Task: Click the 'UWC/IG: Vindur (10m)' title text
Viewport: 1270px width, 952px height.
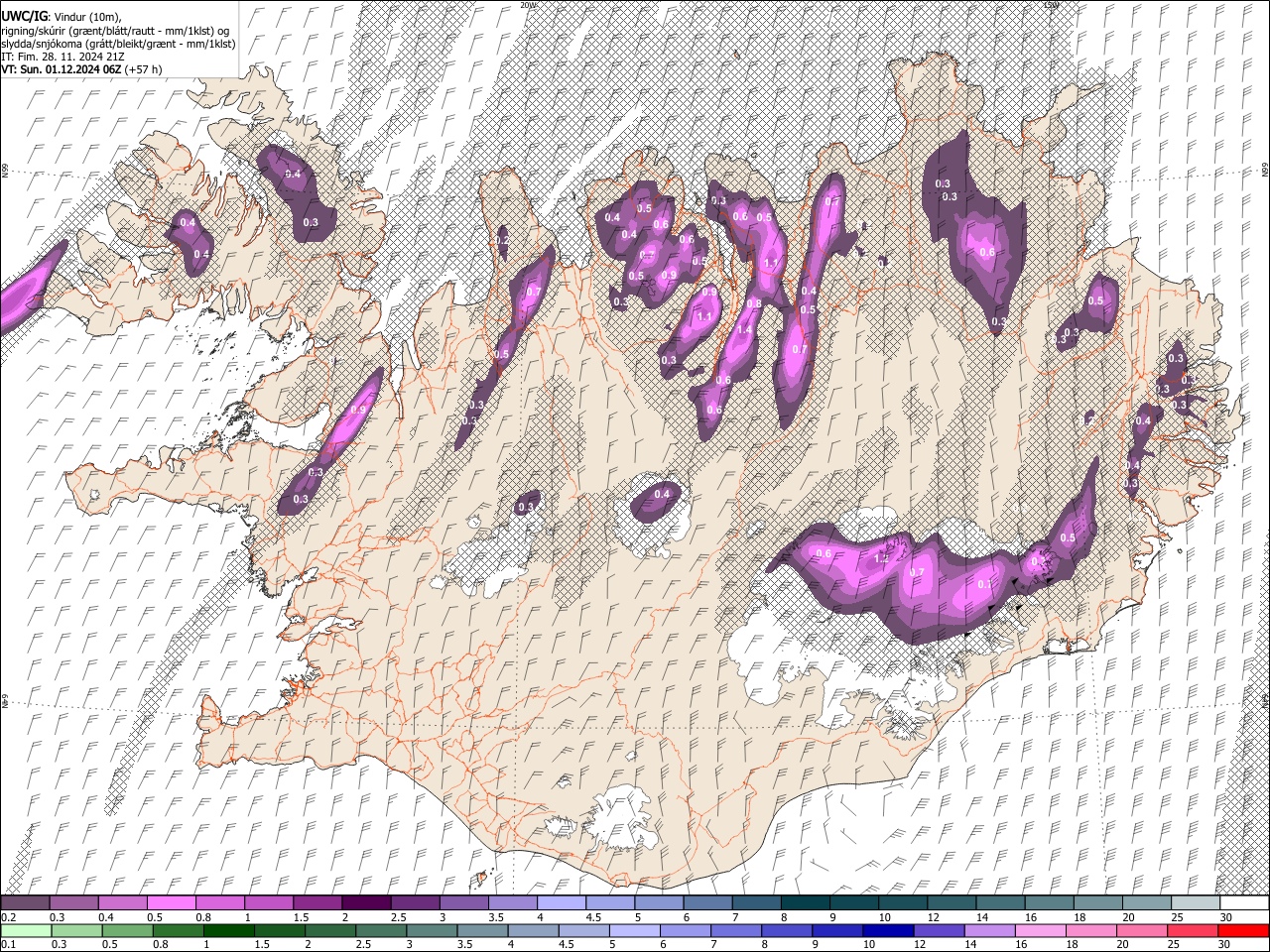Action: [62, 17]
